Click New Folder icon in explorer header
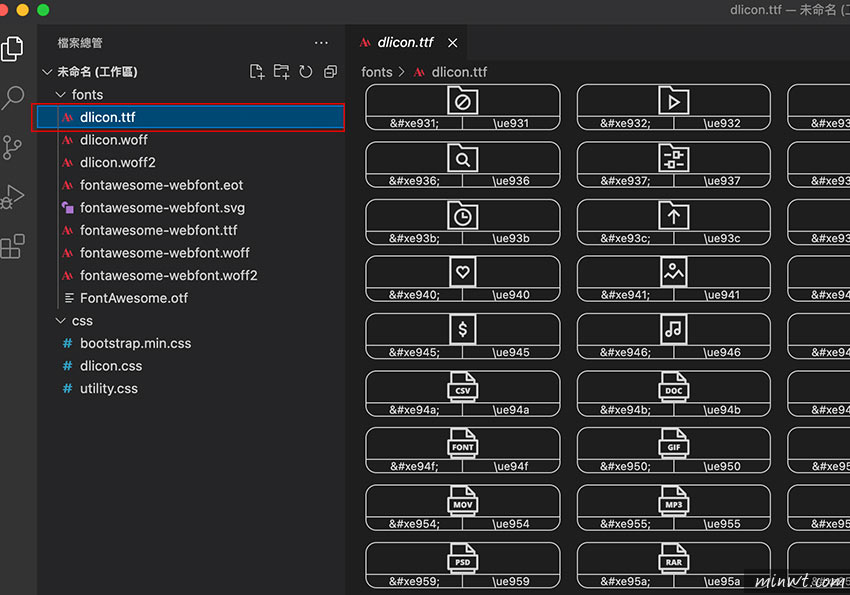 (281, 72)
